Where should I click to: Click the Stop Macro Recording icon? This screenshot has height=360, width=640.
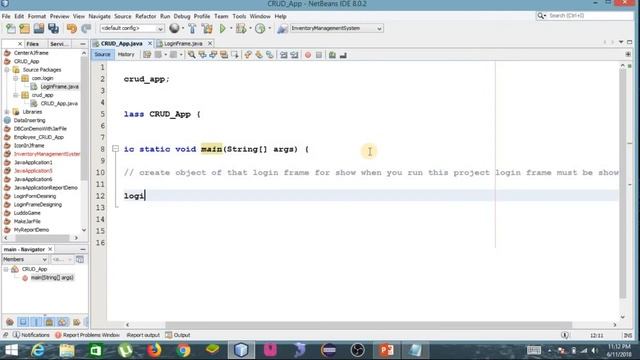click(319, 55)
